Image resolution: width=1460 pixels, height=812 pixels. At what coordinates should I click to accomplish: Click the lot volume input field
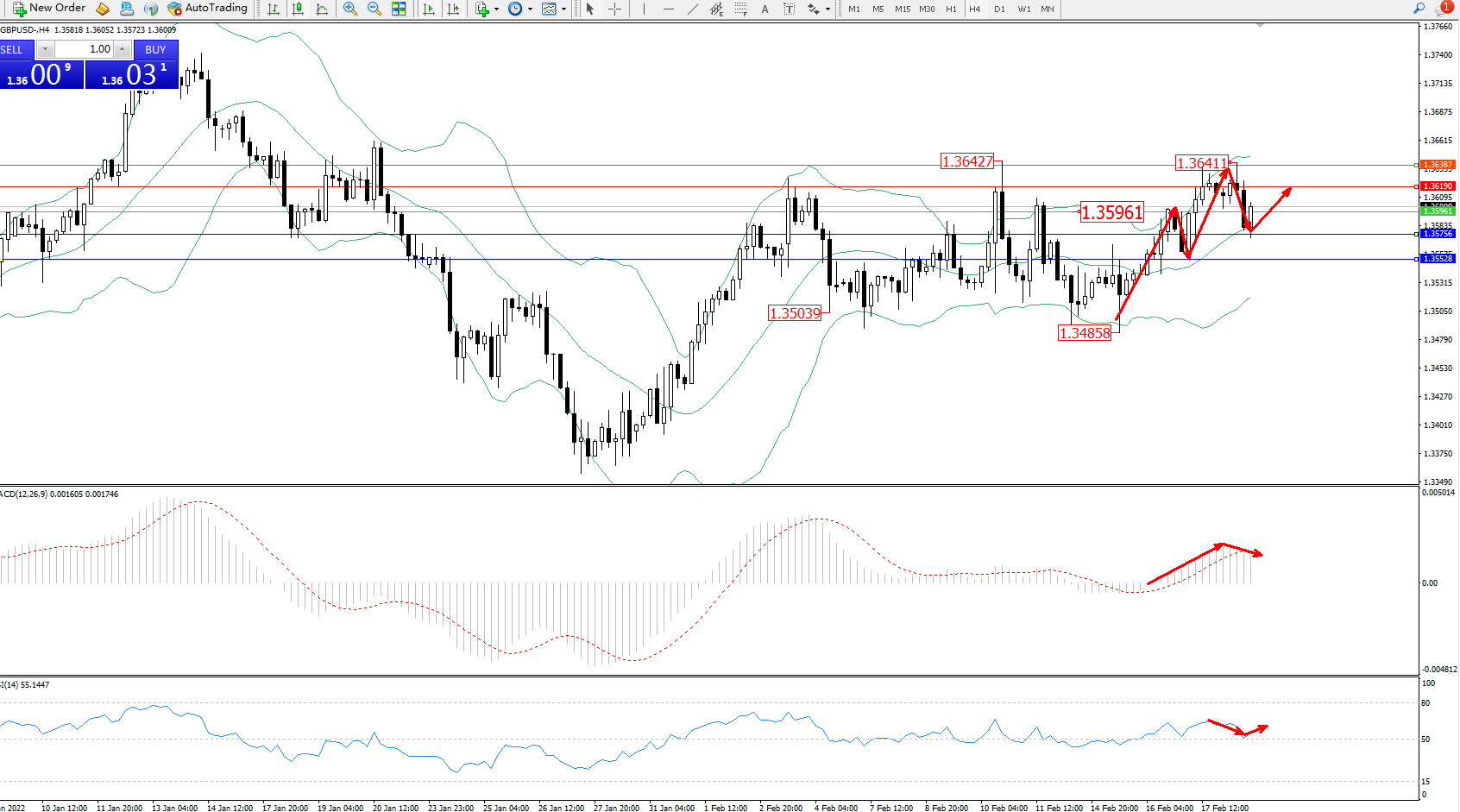(x=86, y=49)
